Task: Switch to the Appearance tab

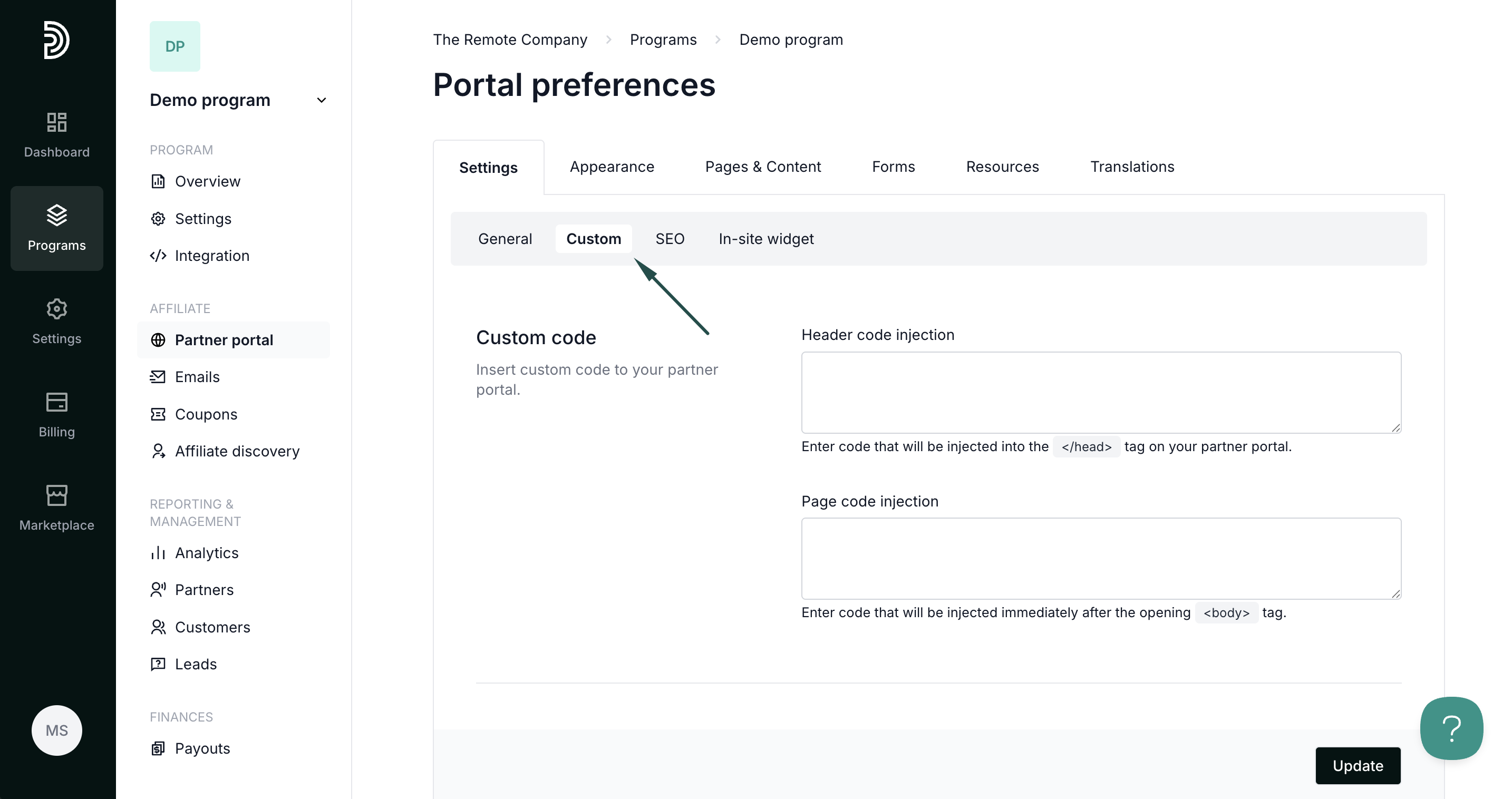Action: coord(612,167)
